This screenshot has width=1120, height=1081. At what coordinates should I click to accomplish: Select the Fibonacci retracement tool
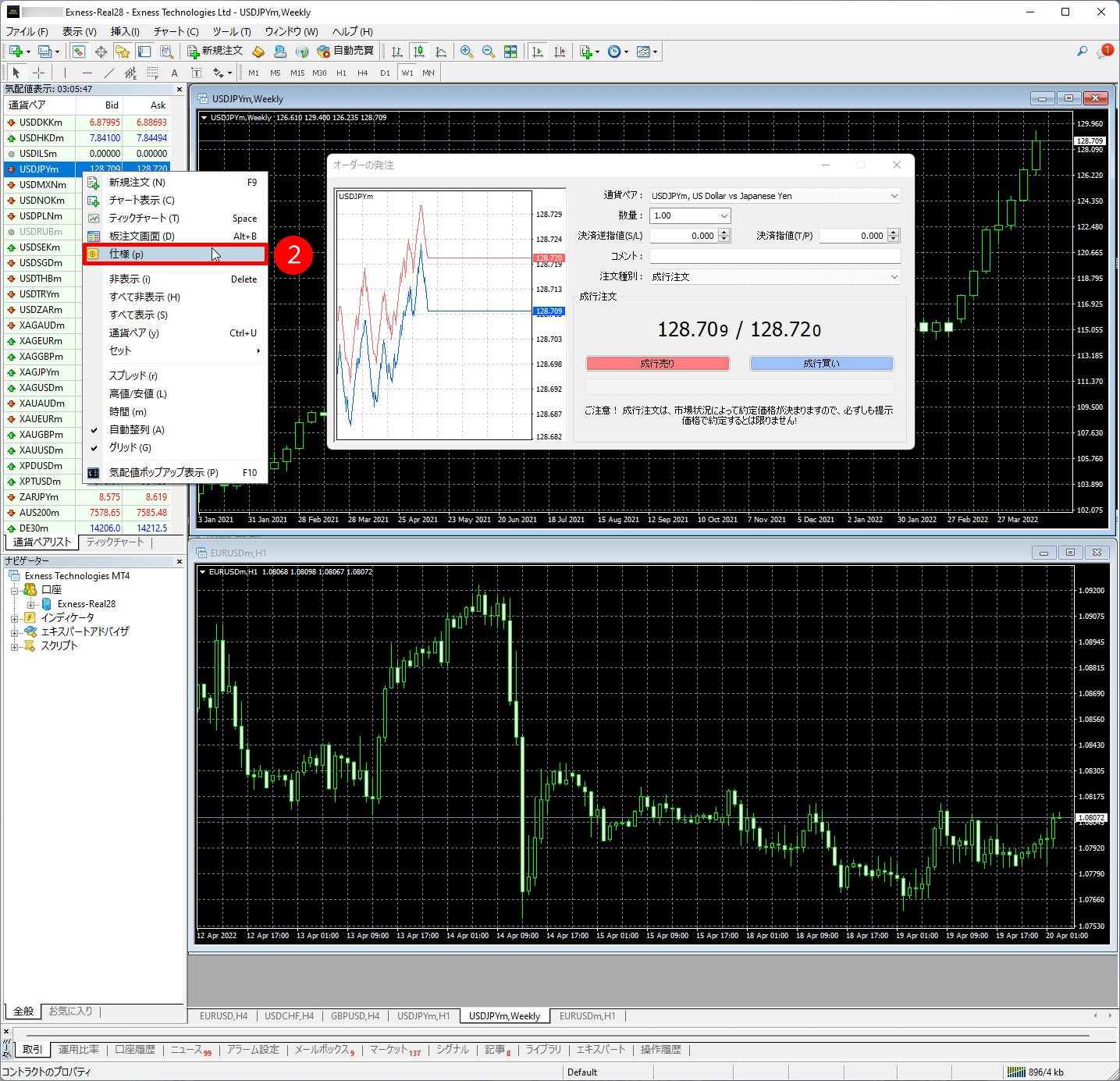[153, 73]
